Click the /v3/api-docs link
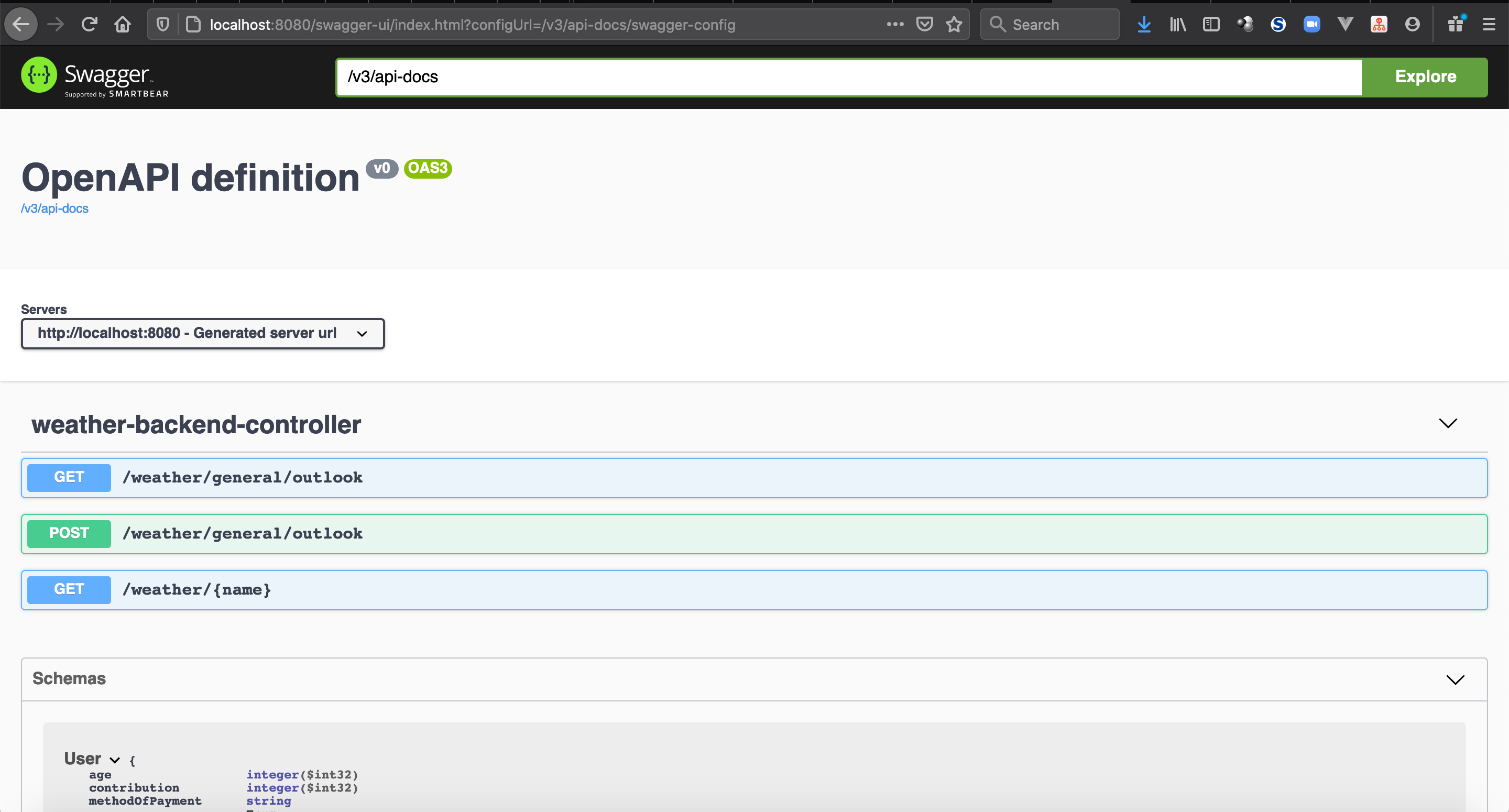 (55, 208)
